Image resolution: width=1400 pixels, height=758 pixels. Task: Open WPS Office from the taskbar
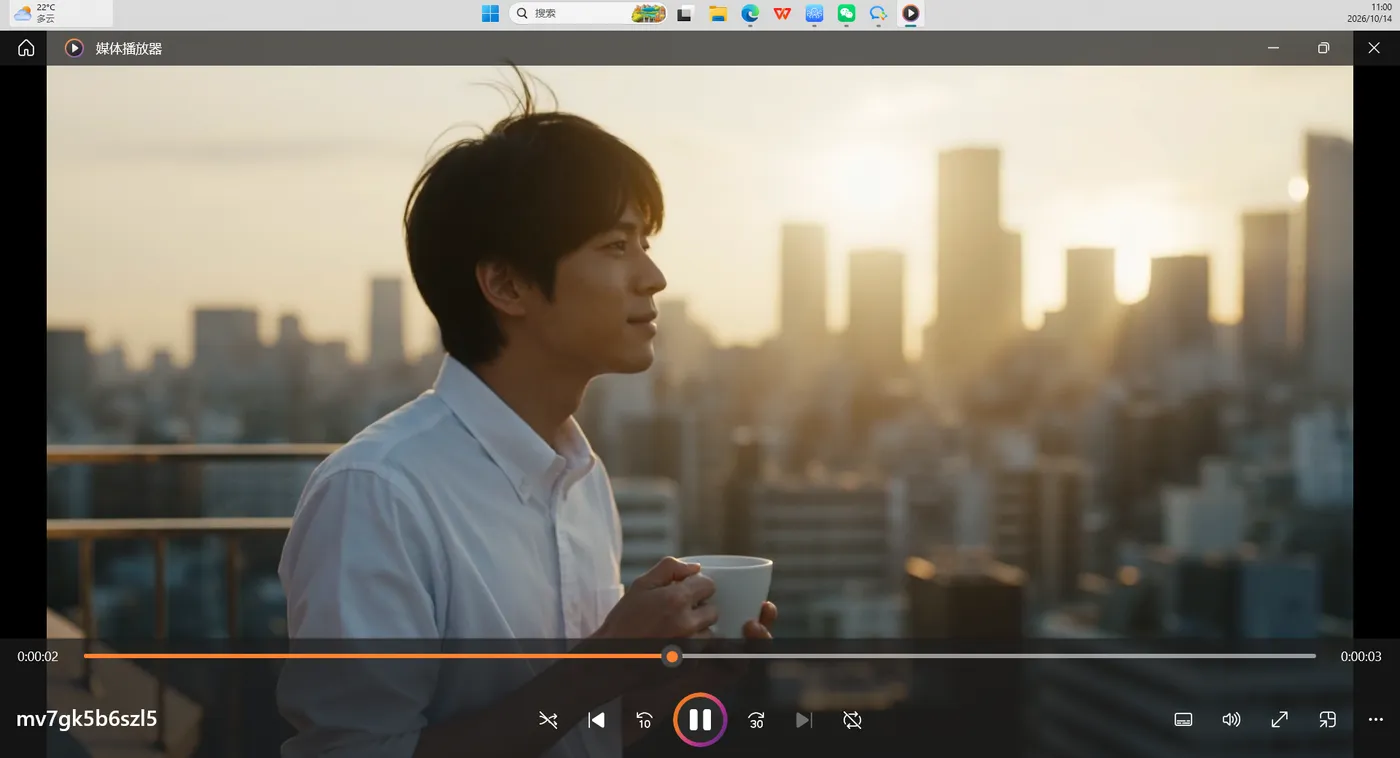point(782,14)
